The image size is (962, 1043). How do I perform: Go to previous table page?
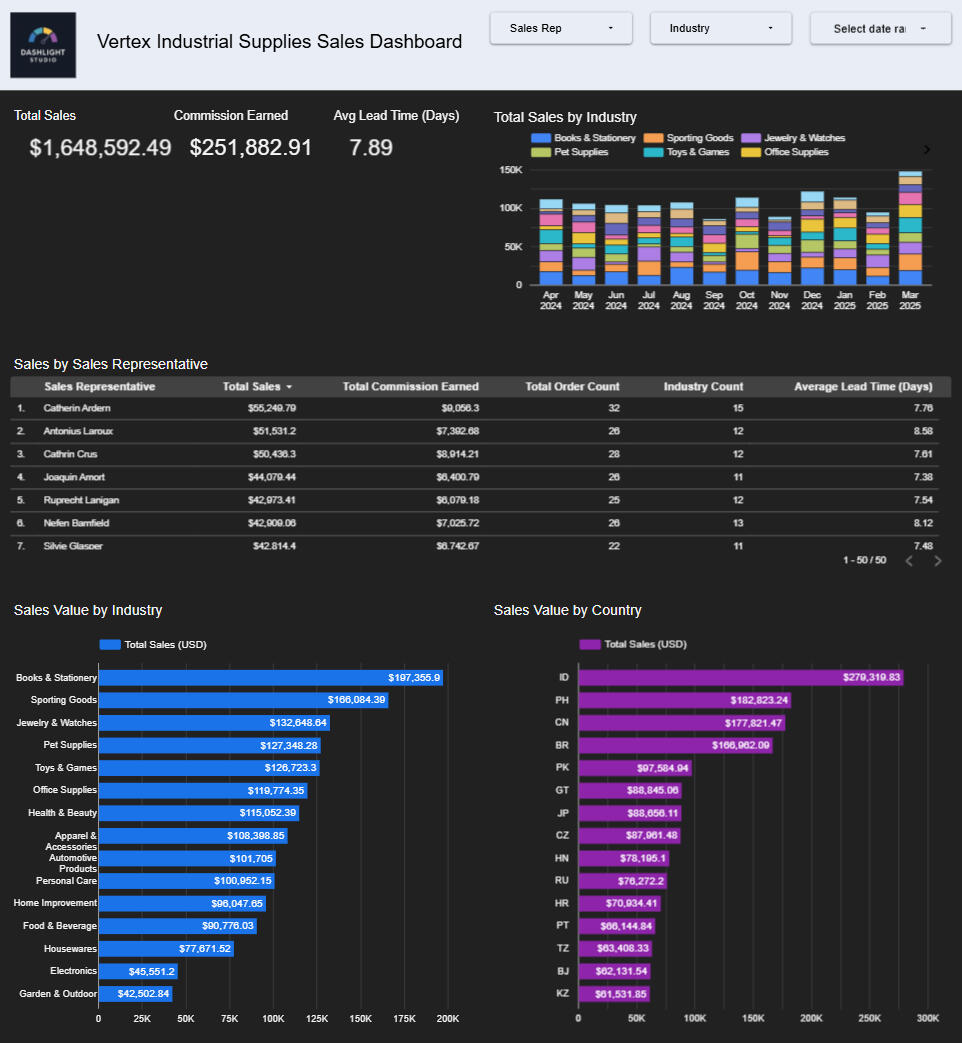click(x=909, y=561)
